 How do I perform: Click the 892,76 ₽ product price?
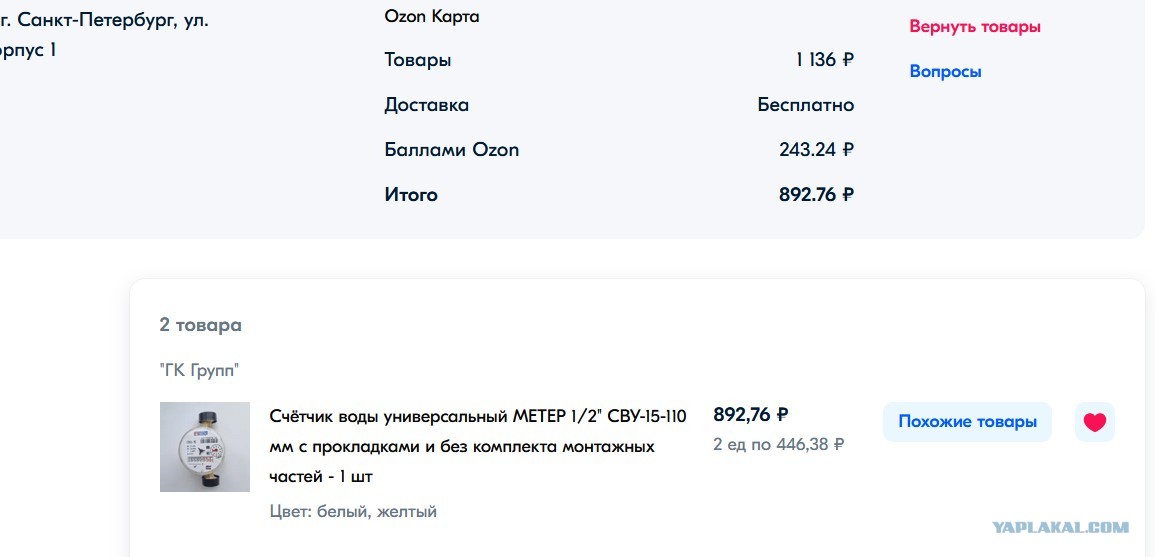coord(751,415)
